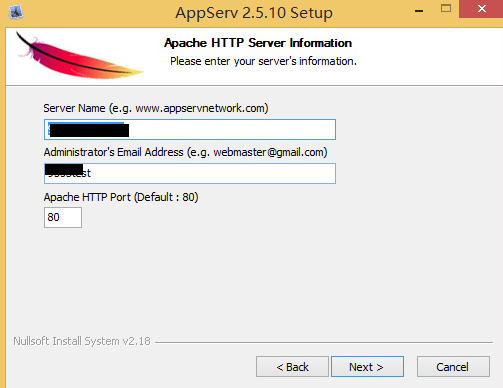Click the Next button

367,367
